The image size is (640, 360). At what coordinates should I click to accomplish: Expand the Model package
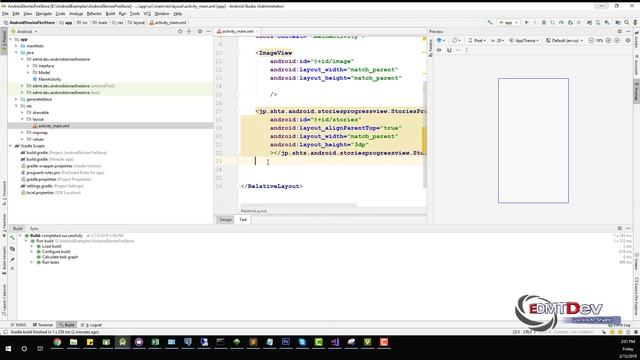pos(28,73)
